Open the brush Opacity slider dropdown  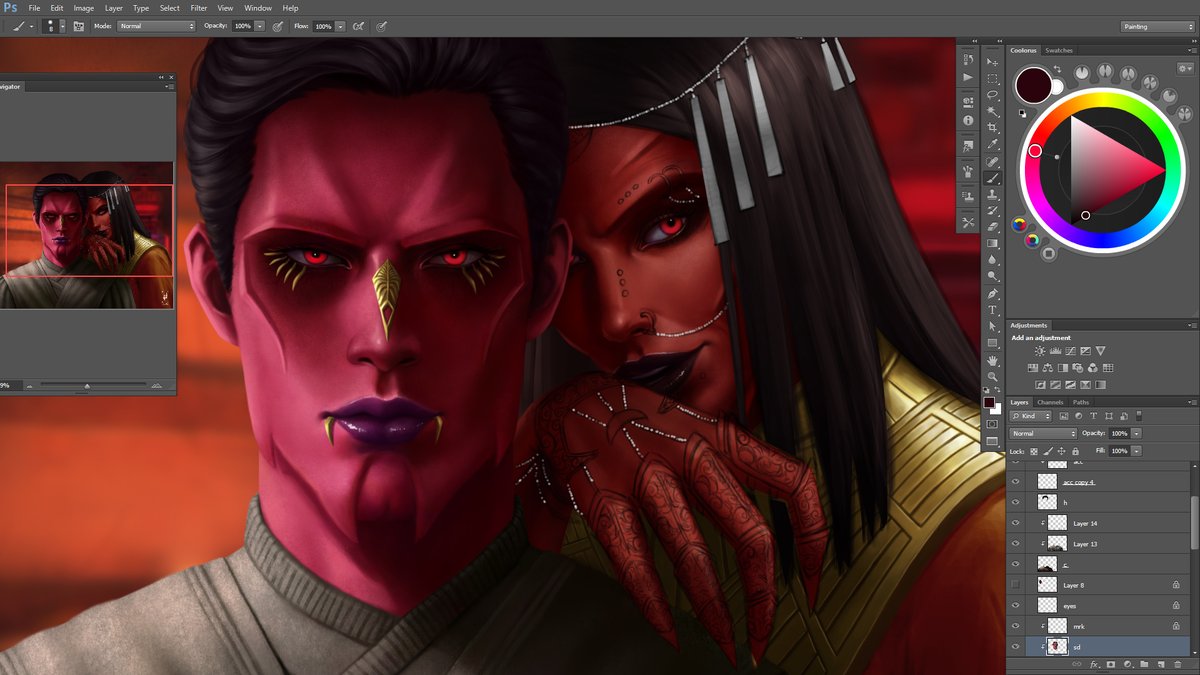tap(260, 26)
